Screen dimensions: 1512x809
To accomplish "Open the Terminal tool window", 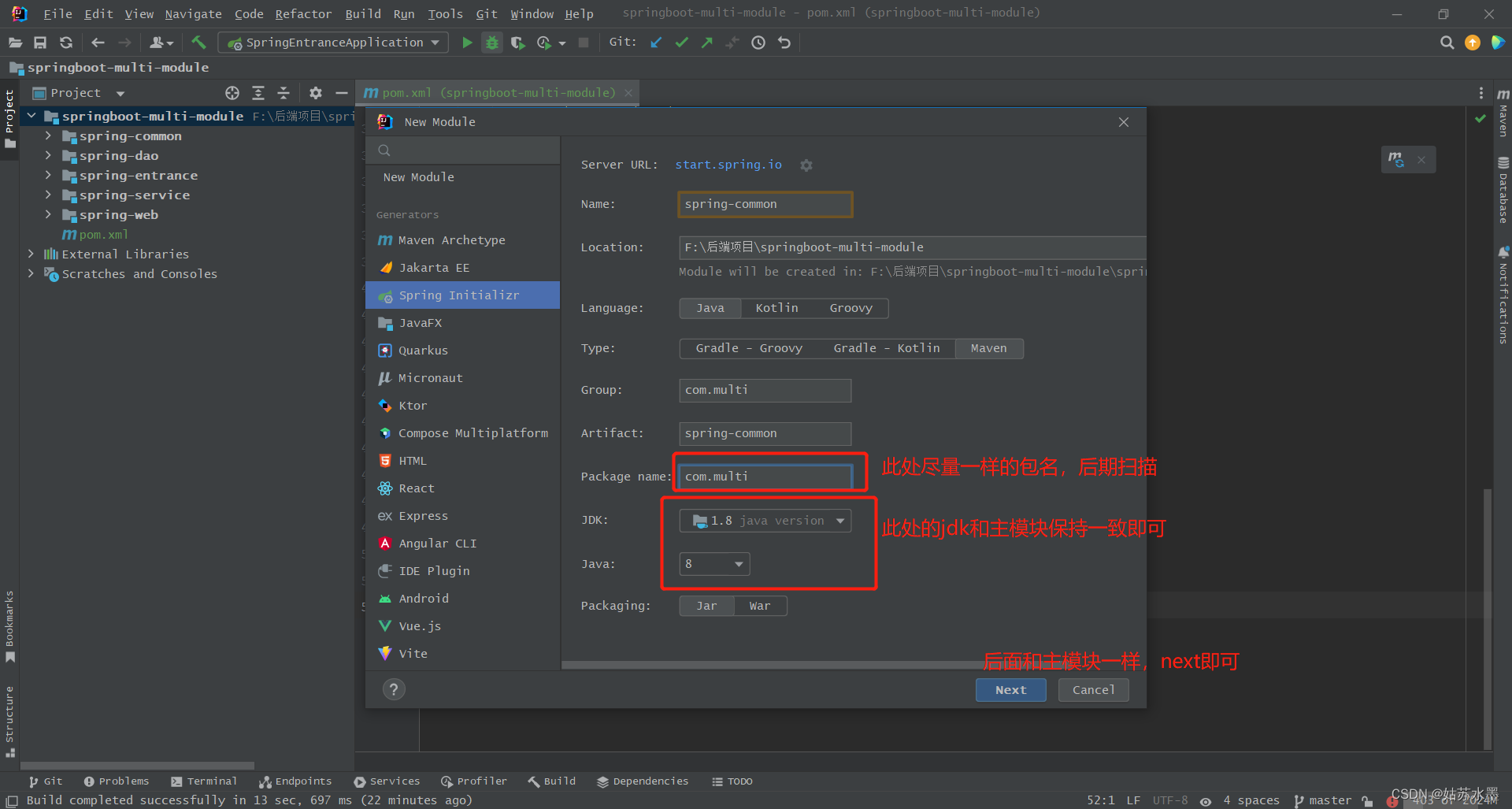I will (204, 781).
